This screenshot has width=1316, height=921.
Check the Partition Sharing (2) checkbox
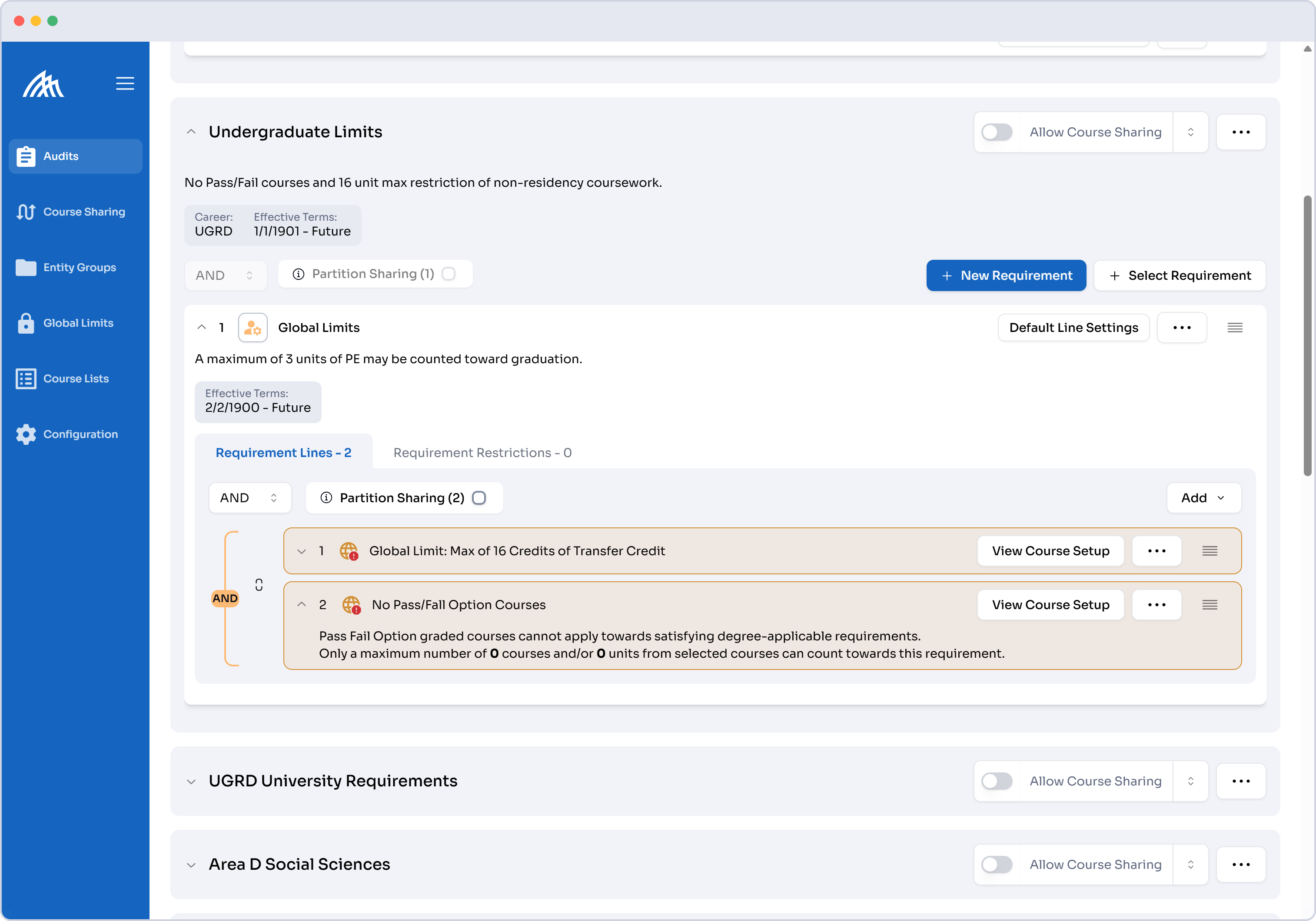(479, 498)
